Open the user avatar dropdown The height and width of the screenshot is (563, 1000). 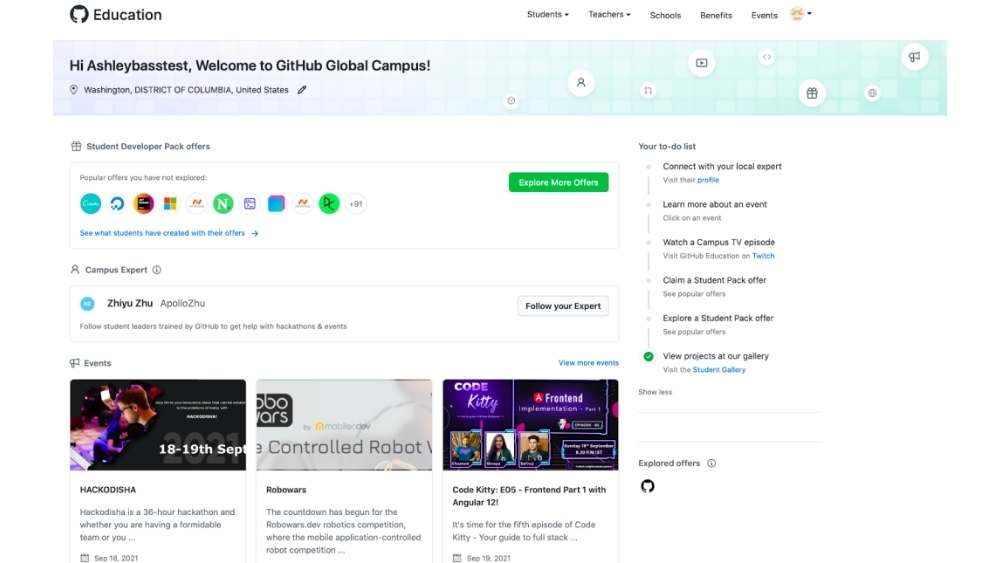800,13
